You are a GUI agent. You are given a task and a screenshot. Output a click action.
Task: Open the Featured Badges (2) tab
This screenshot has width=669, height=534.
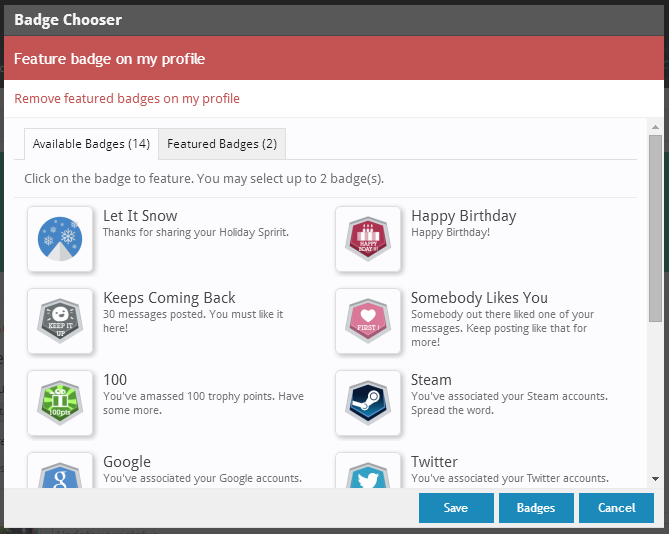point(222,144)
